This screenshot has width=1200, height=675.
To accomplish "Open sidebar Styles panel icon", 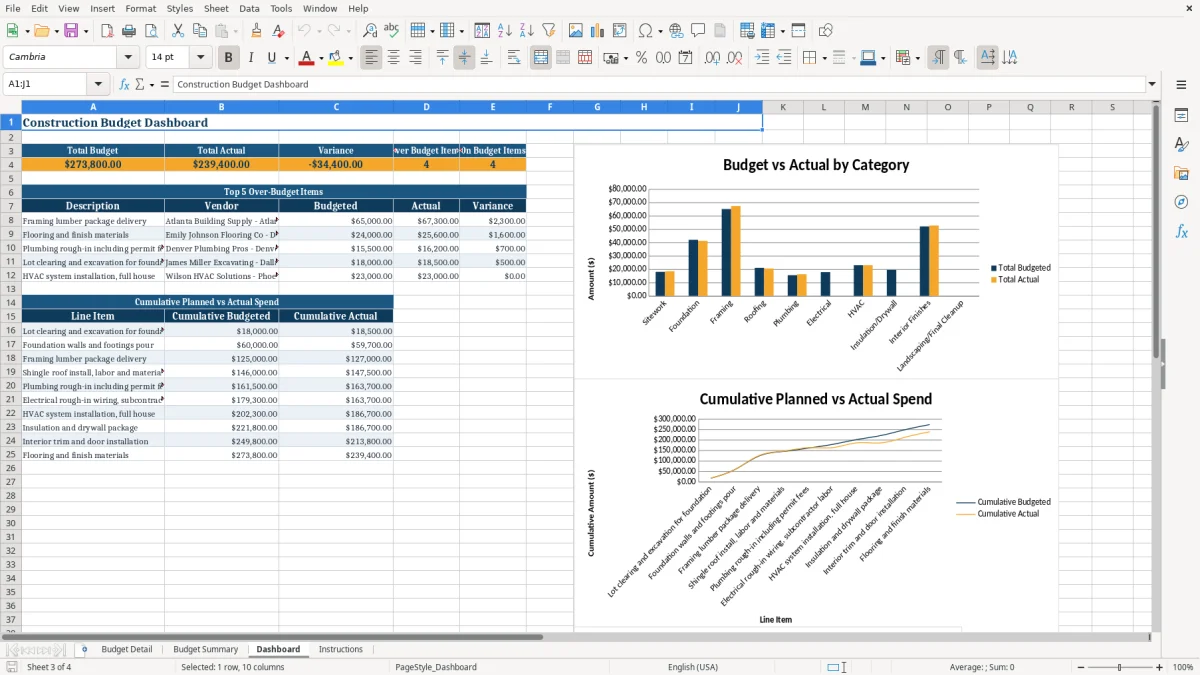I will [x=1181, y=144].
